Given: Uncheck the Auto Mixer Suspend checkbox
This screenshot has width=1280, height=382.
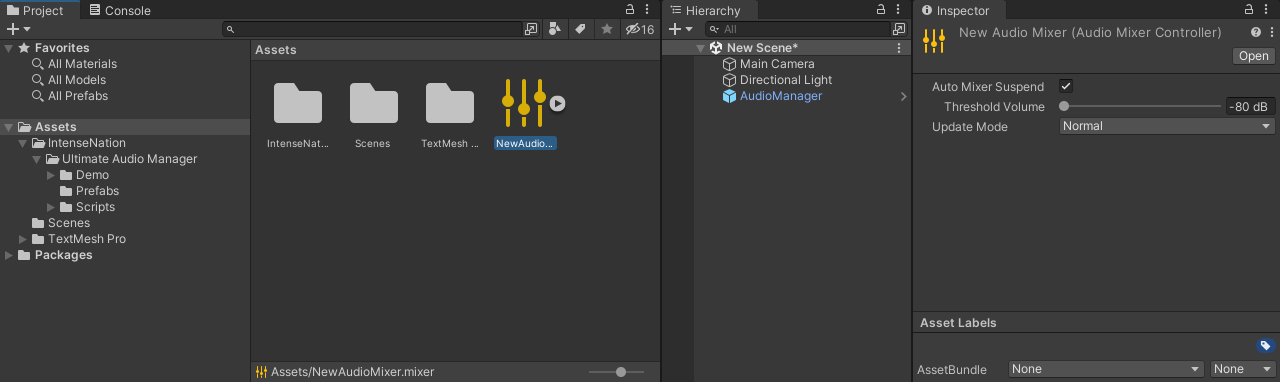Looking at the screenshot, I should pyautogui.click(x=1066, y=87).
